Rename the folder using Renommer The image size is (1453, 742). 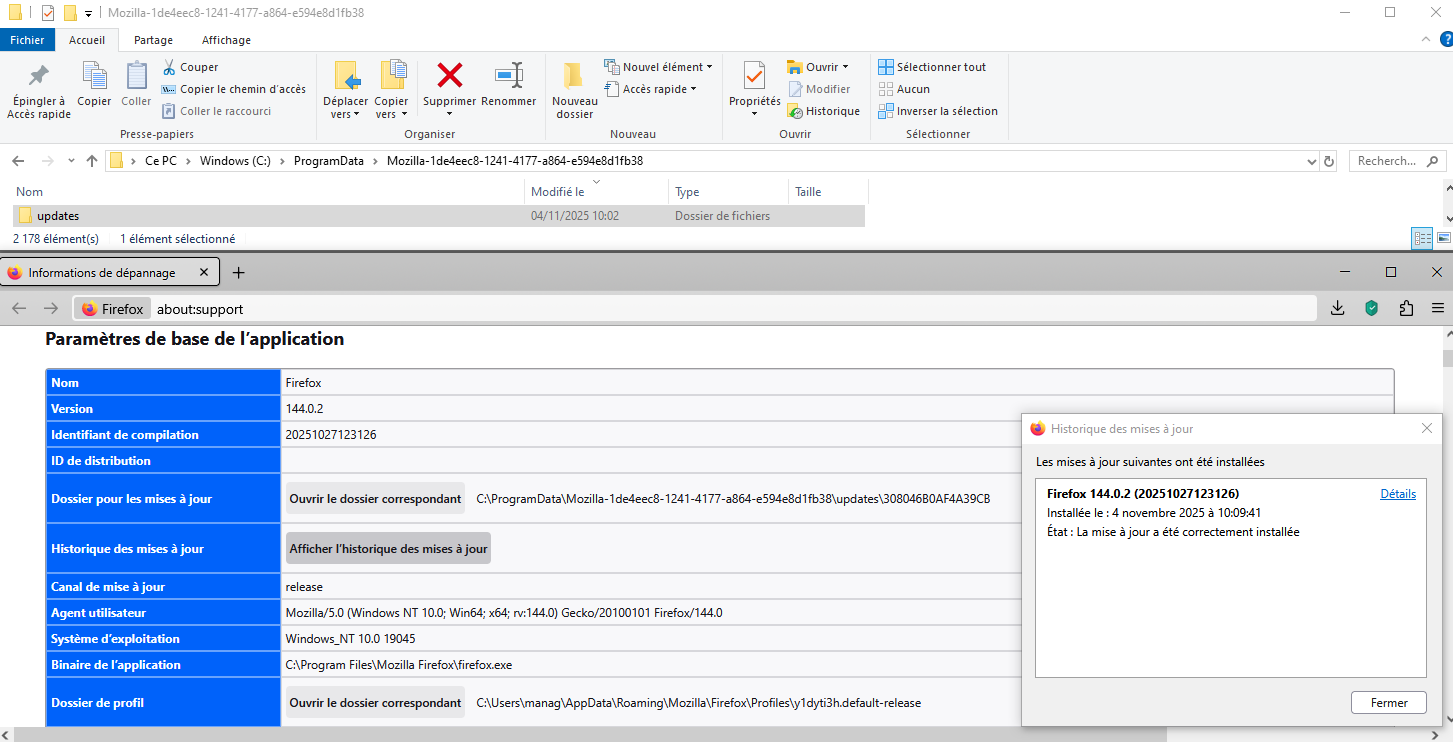pyautogui.click(x=509, y=84)
